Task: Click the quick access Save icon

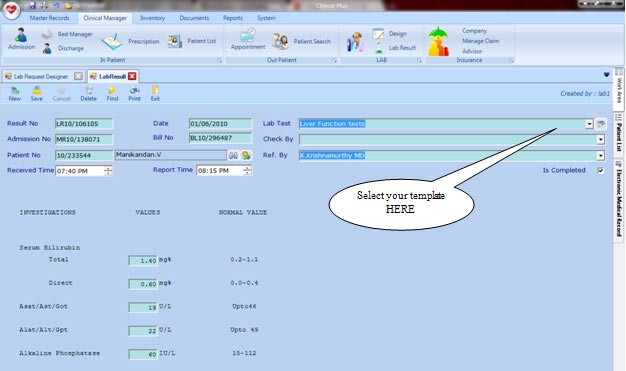Action: pyautogui.click(x=32, y=5)
